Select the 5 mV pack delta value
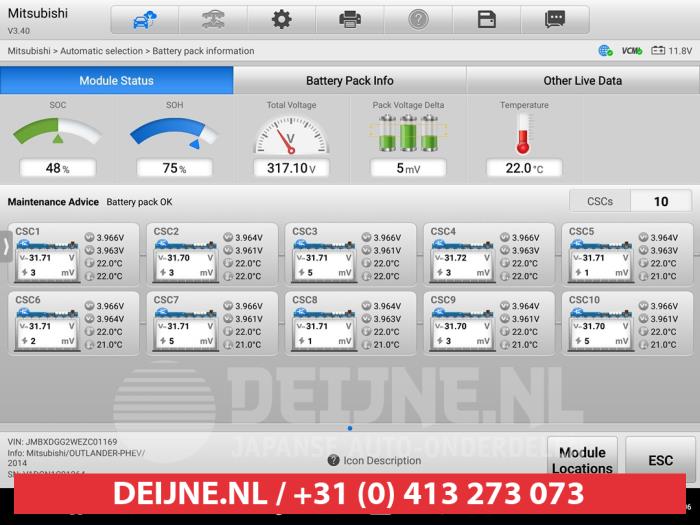The image size is (700, 525). pyautogui.click(x=408, y=168)
